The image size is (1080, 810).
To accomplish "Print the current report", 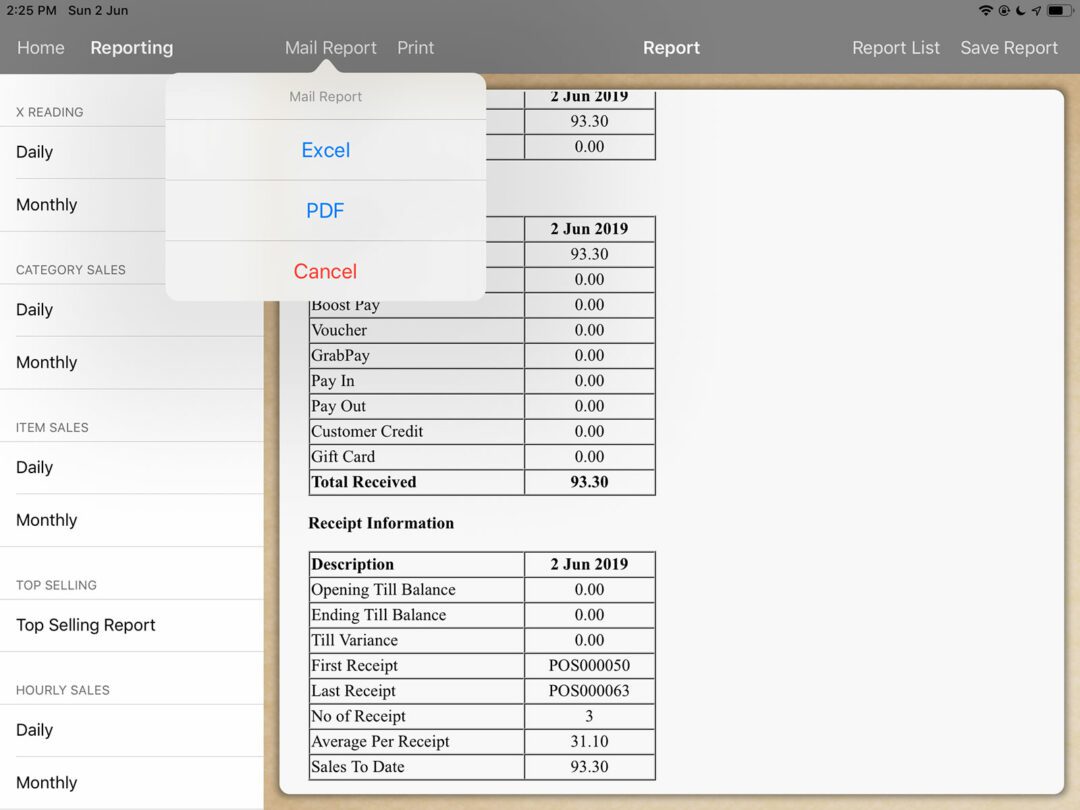I will point(415,48).
